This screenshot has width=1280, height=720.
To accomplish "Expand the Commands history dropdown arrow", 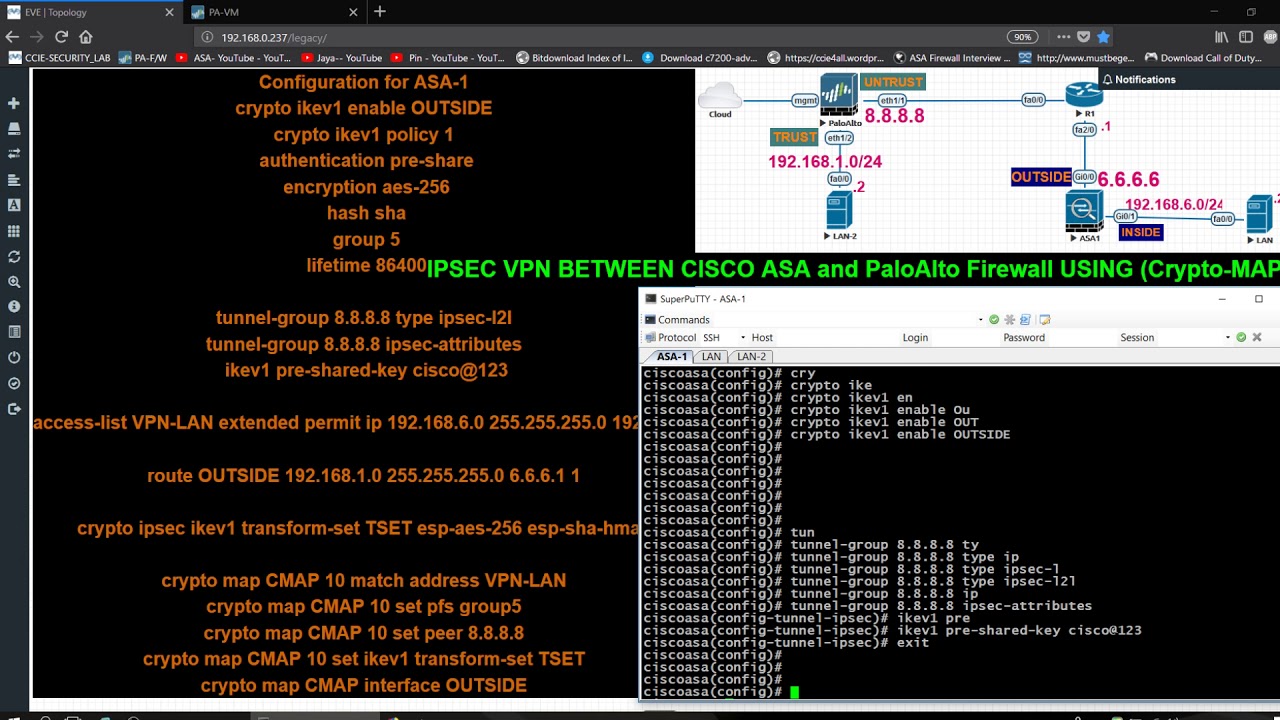I will pos(980,320).
